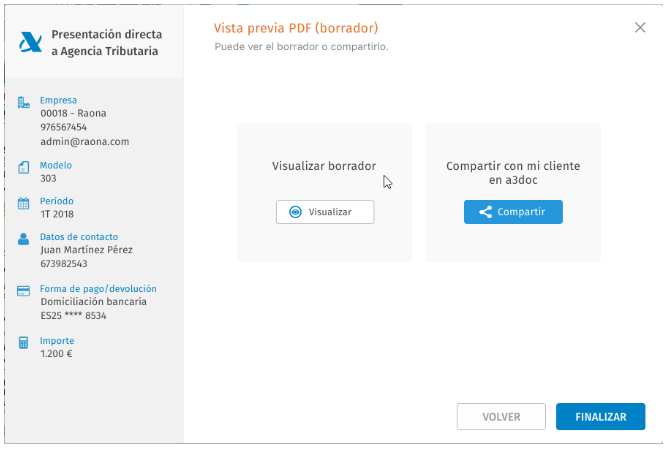The width and height of the screenshot is (671, 449).
Task: Finish with the FINALIZAR button
Action: click(x=600, y=416)
